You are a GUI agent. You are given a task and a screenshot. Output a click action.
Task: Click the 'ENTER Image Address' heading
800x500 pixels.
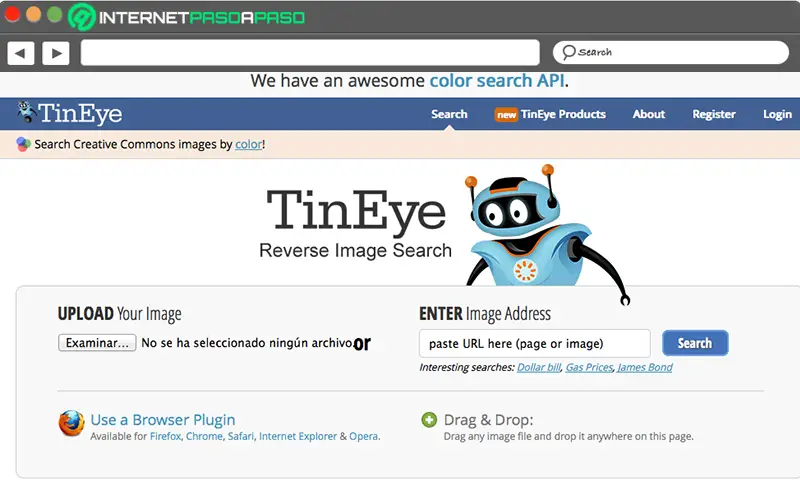pyautogui.click(x=485, y=314)
